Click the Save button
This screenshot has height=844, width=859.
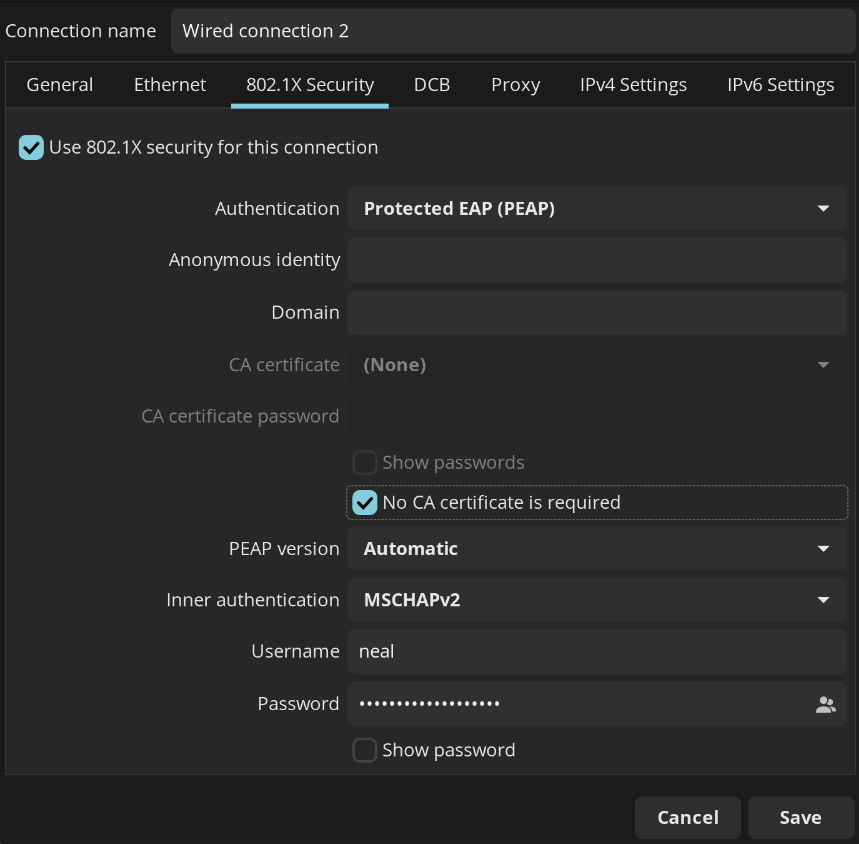[x=800, y=817]
